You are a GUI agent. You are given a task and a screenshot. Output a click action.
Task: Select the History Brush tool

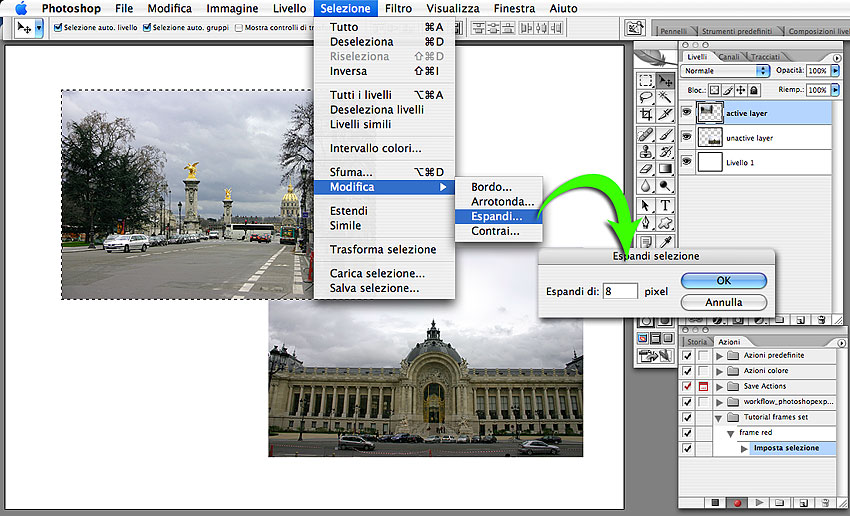(665, 152)
